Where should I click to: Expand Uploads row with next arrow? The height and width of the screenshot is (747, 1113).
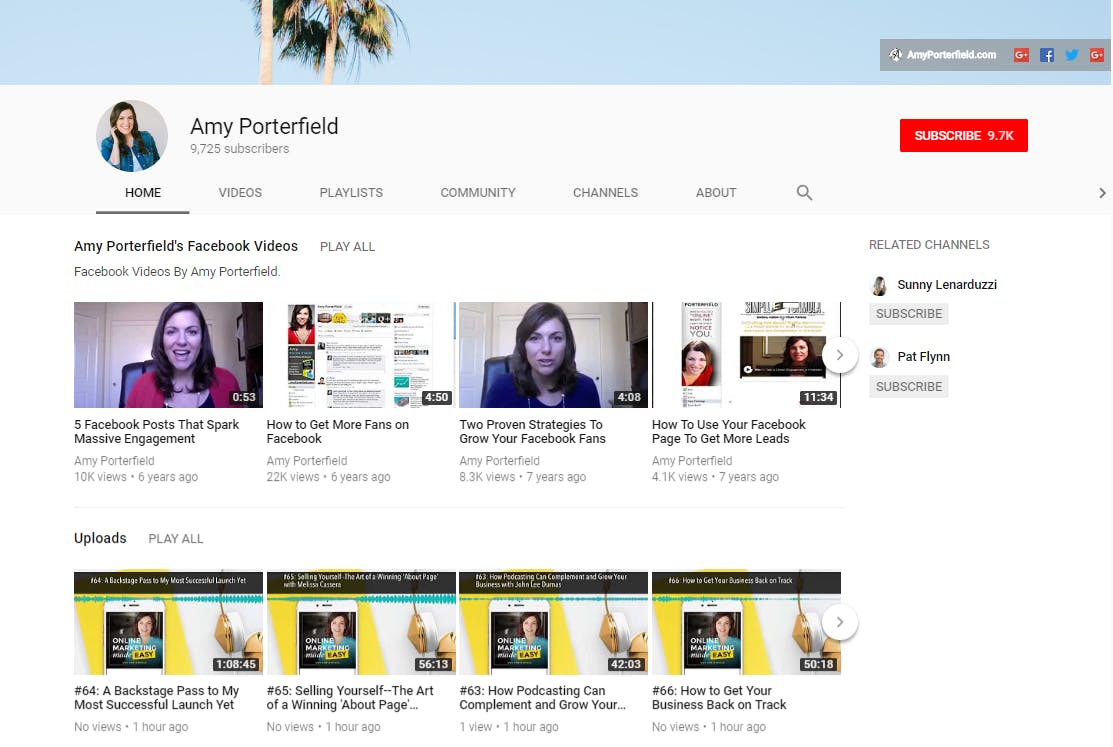click(840, 623)
